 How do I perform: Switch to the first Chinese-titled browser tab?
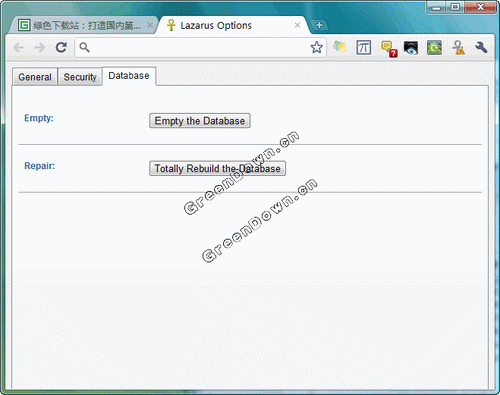(x=83, y=25)
